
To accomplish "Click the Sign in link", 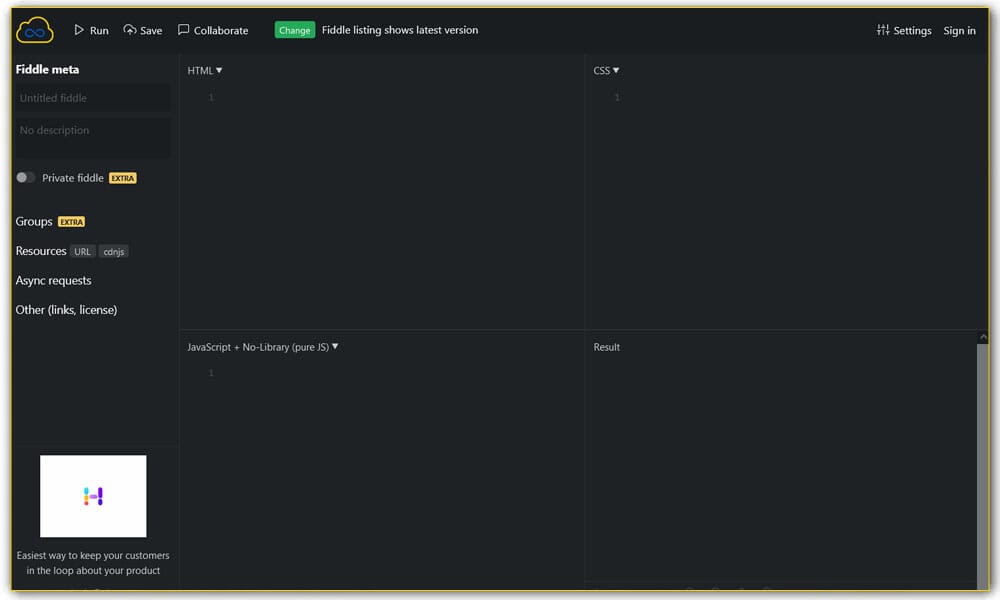I will tap(959, 30).
